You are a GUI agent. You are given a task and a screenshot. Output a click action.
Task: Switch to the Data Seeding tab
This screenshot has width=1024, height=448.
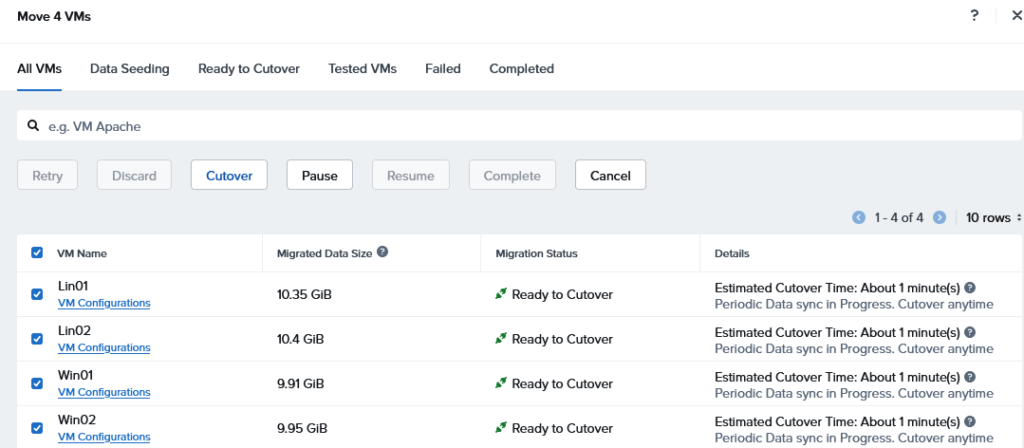(129, 69)
